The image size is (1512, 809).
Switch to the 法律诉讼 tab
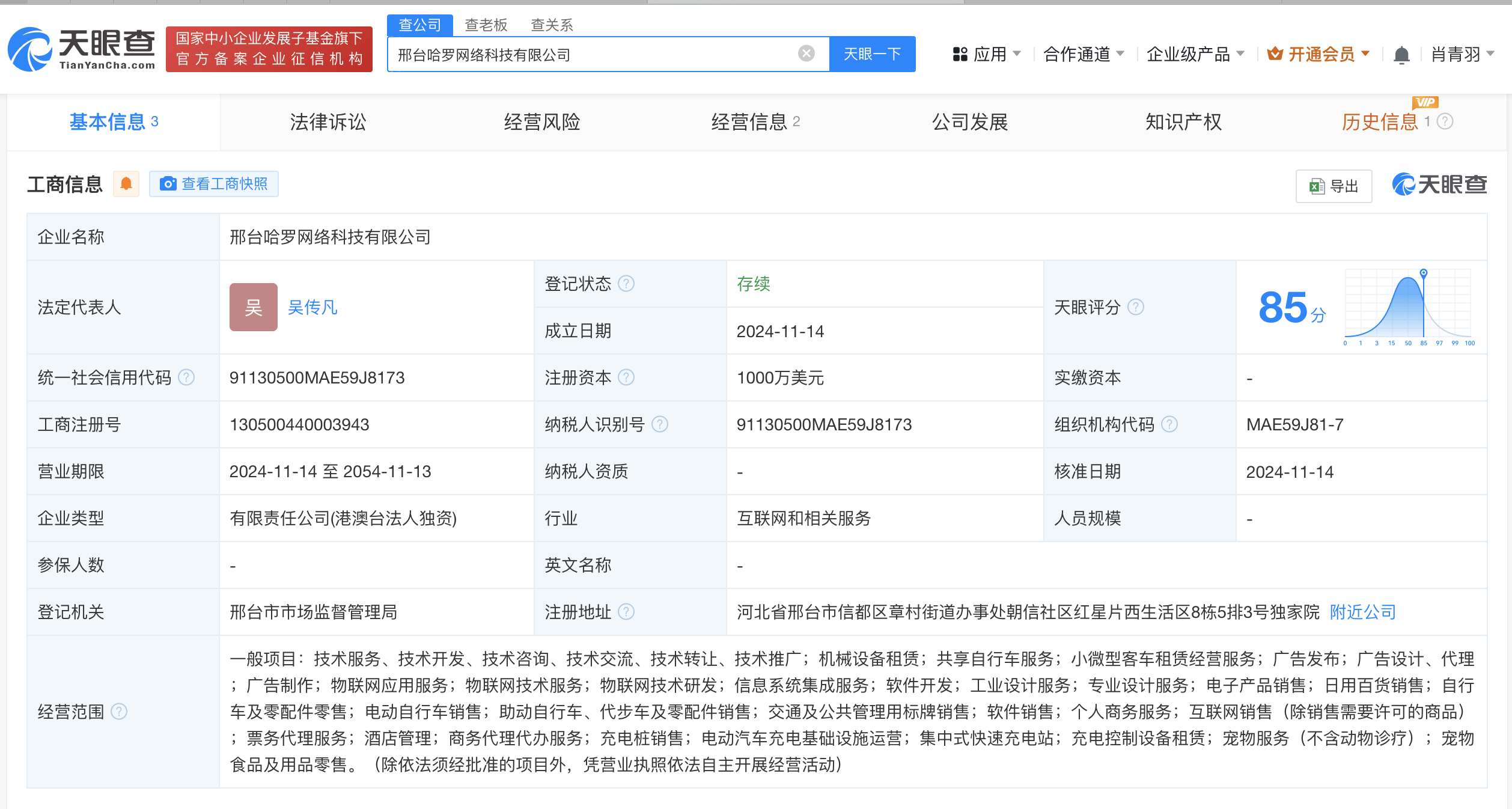tap(328, 122)
